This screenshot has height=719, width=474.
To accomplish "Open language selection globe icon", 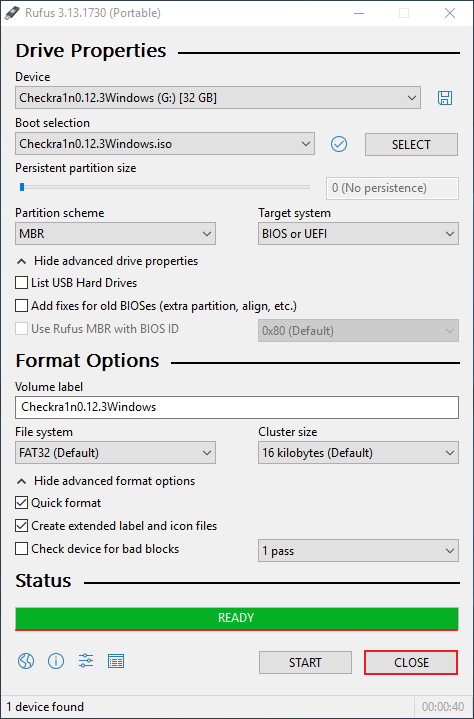I will click(26, 661).
